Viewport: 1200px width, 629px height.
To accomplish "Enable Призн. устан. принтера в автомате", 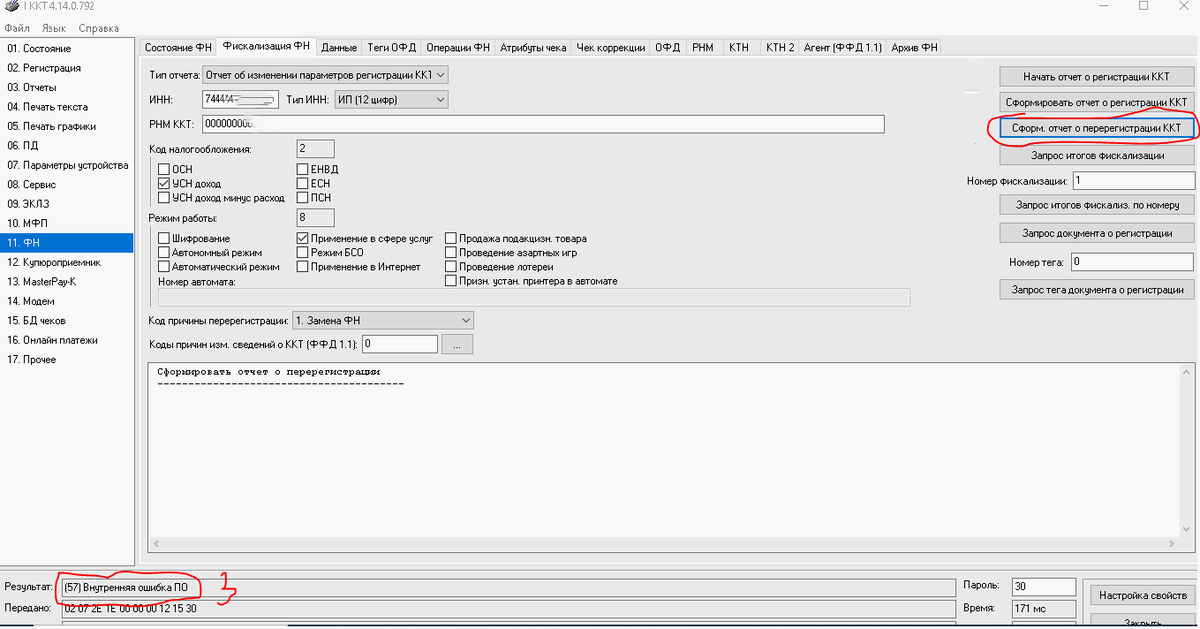I will point(451,281).
